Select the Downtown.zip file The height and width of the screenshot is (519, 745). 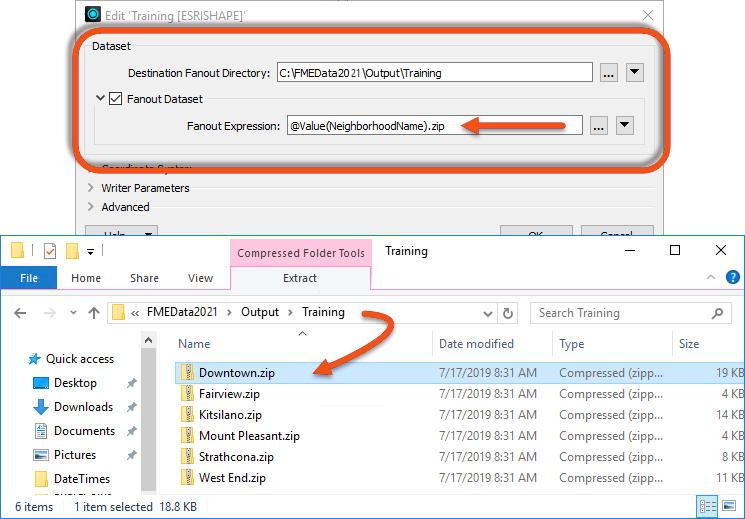coord(459,373)
